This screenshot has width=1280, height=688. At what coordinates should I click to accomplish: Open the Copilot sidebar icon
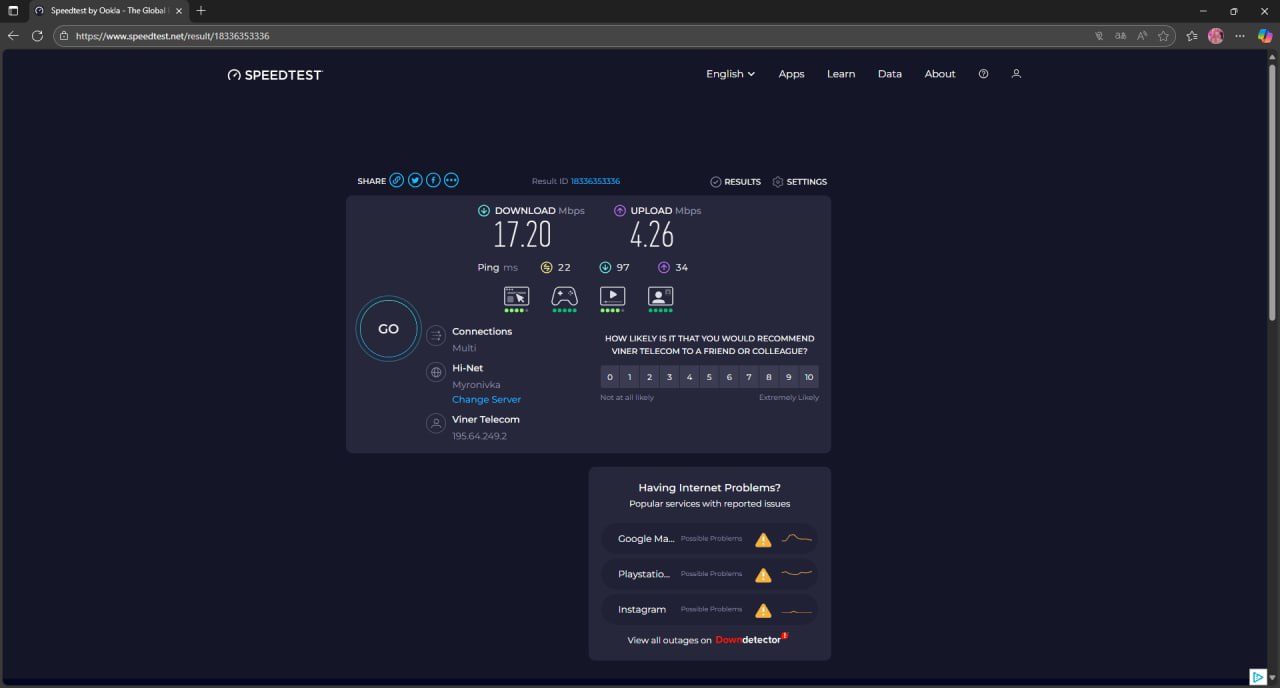tap(1266, 36)
